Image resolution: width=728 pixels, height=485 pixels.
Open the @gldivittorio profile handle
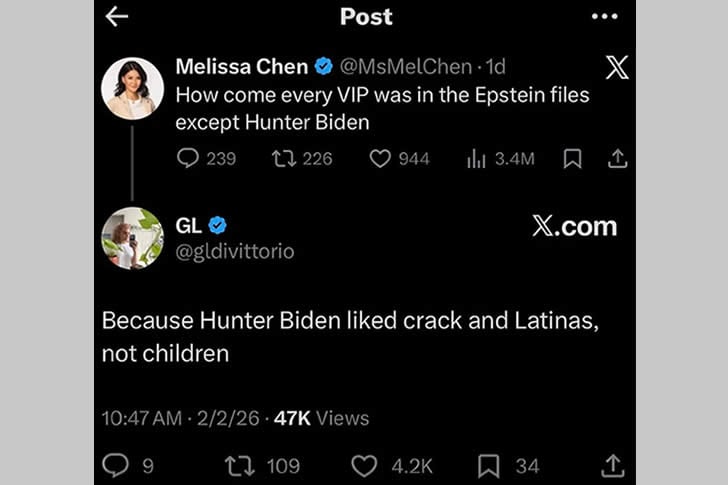tap(235, 252)
